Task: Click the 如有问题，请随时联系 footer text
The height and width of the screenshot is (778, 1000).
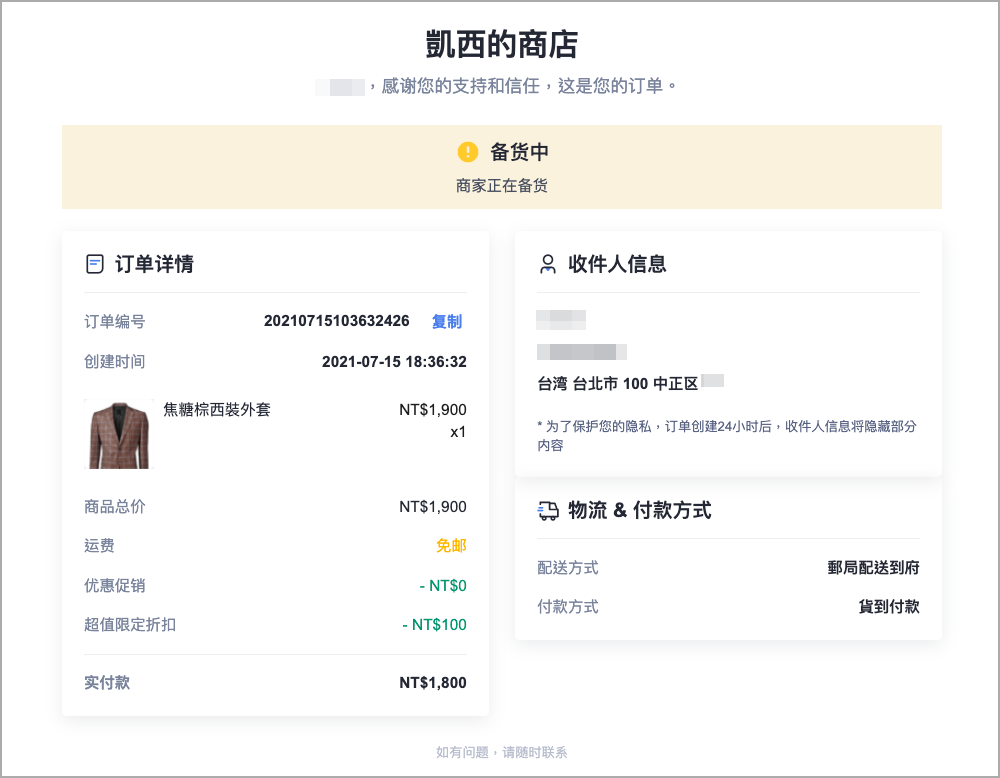Action: tap(501, 752)
